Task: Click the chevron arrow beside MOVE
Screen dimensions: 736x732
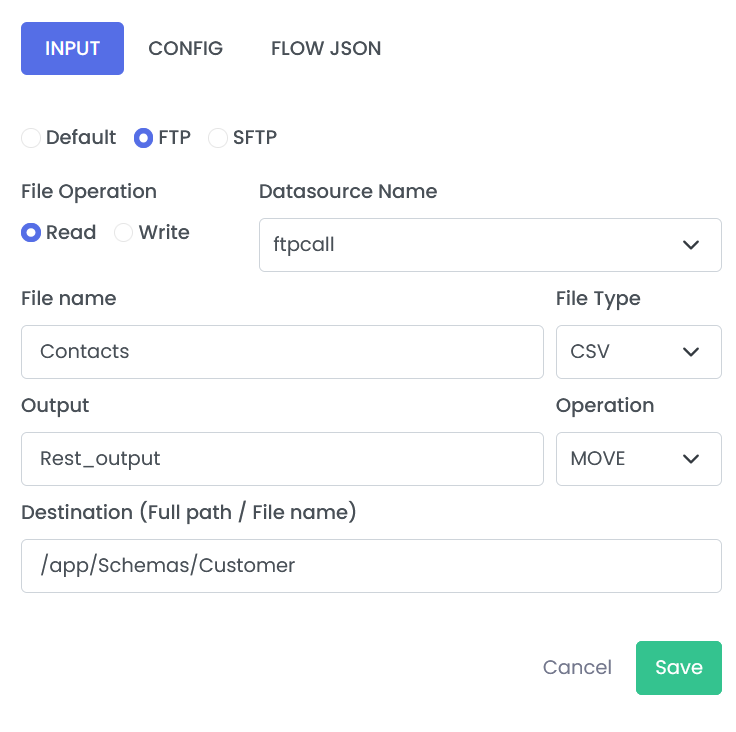Action: [x=690, y=459]
